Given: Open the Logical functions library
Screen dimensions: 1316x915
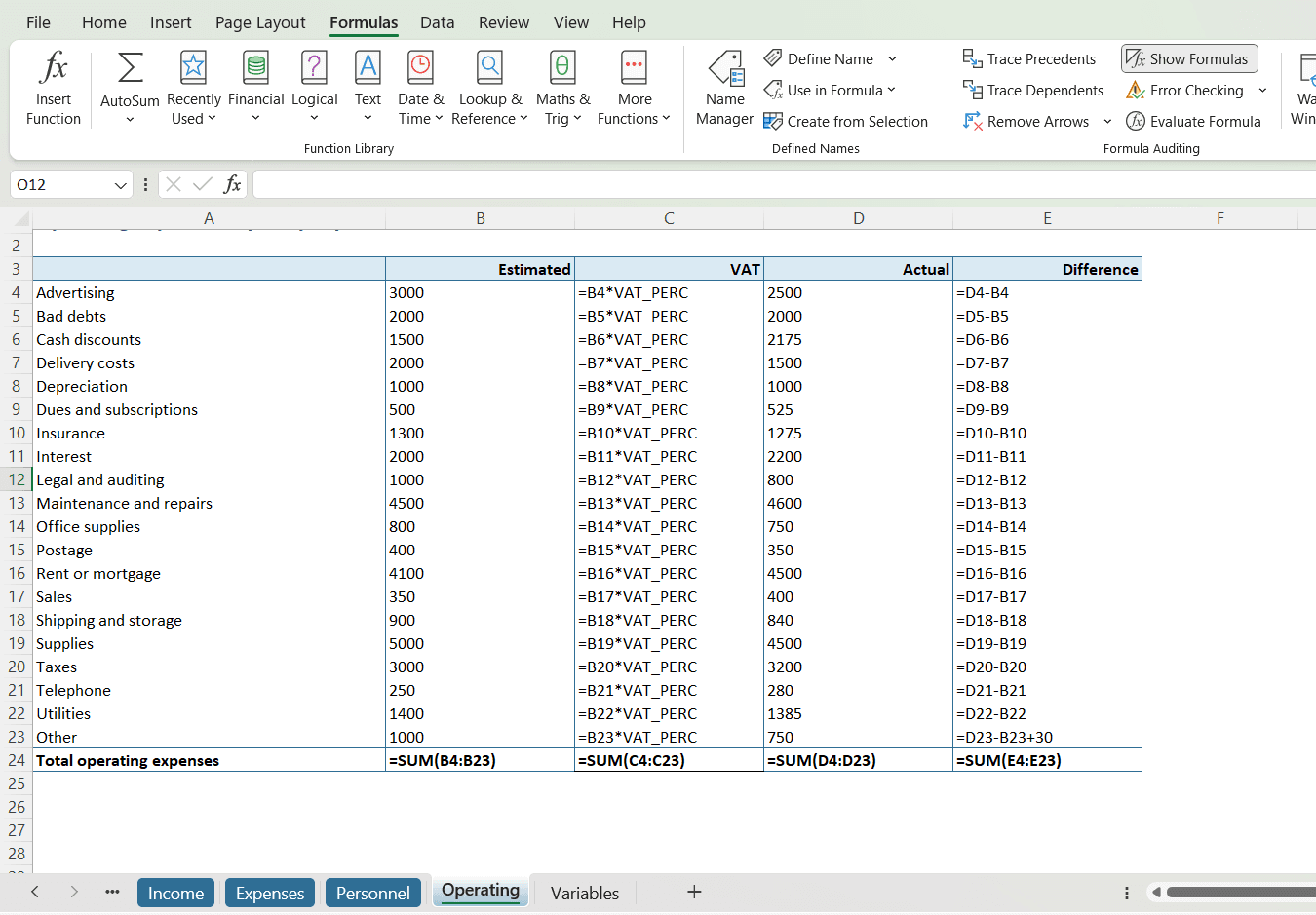Looking at the screenshot, I should pyautogui.click(x=314, y=89).
